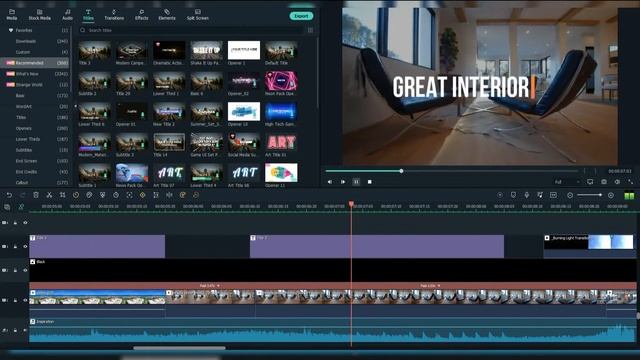Viewport: 640px width, 360px height.
Task: Open the audio mixer music-note icon
Action: coord(540,196)
